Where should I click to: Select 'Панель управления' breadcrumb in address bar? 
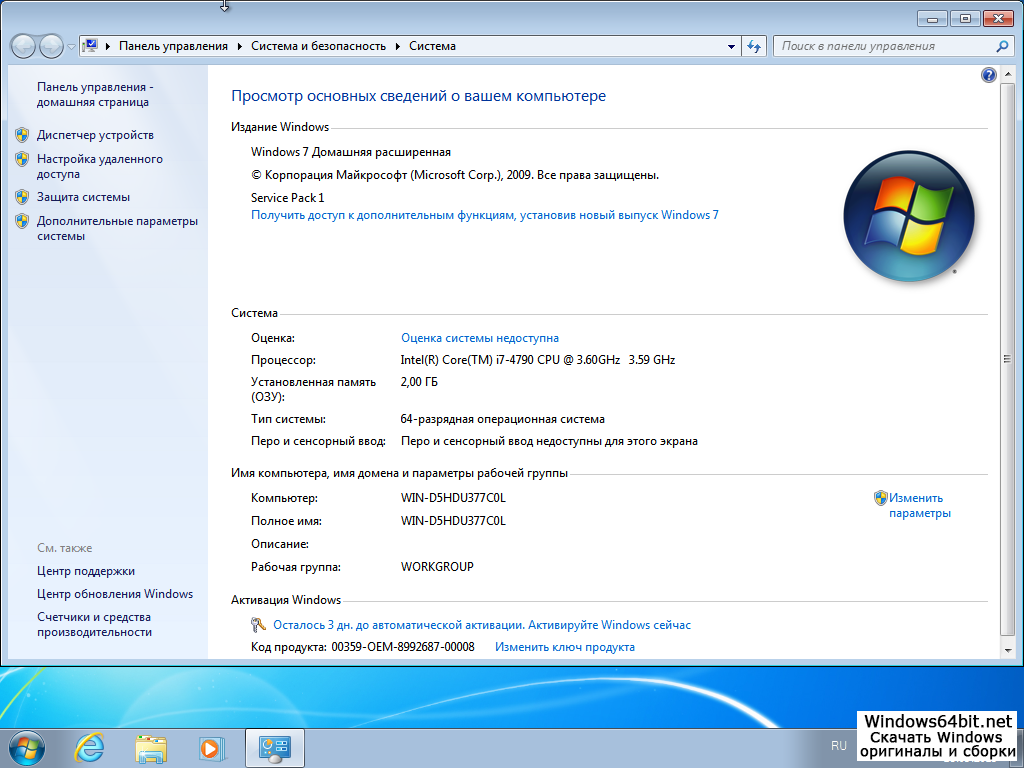(173, 46)
